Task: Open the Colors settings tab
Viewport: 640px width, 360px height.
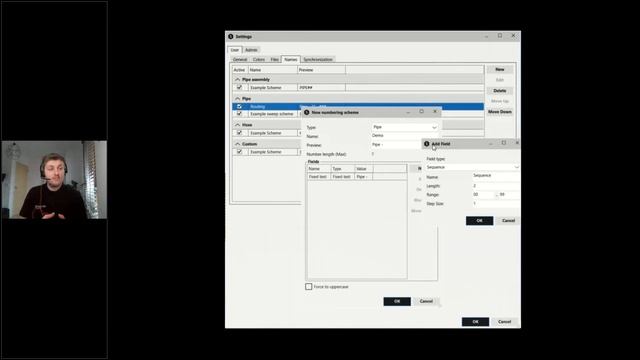Action: (259, 60)
